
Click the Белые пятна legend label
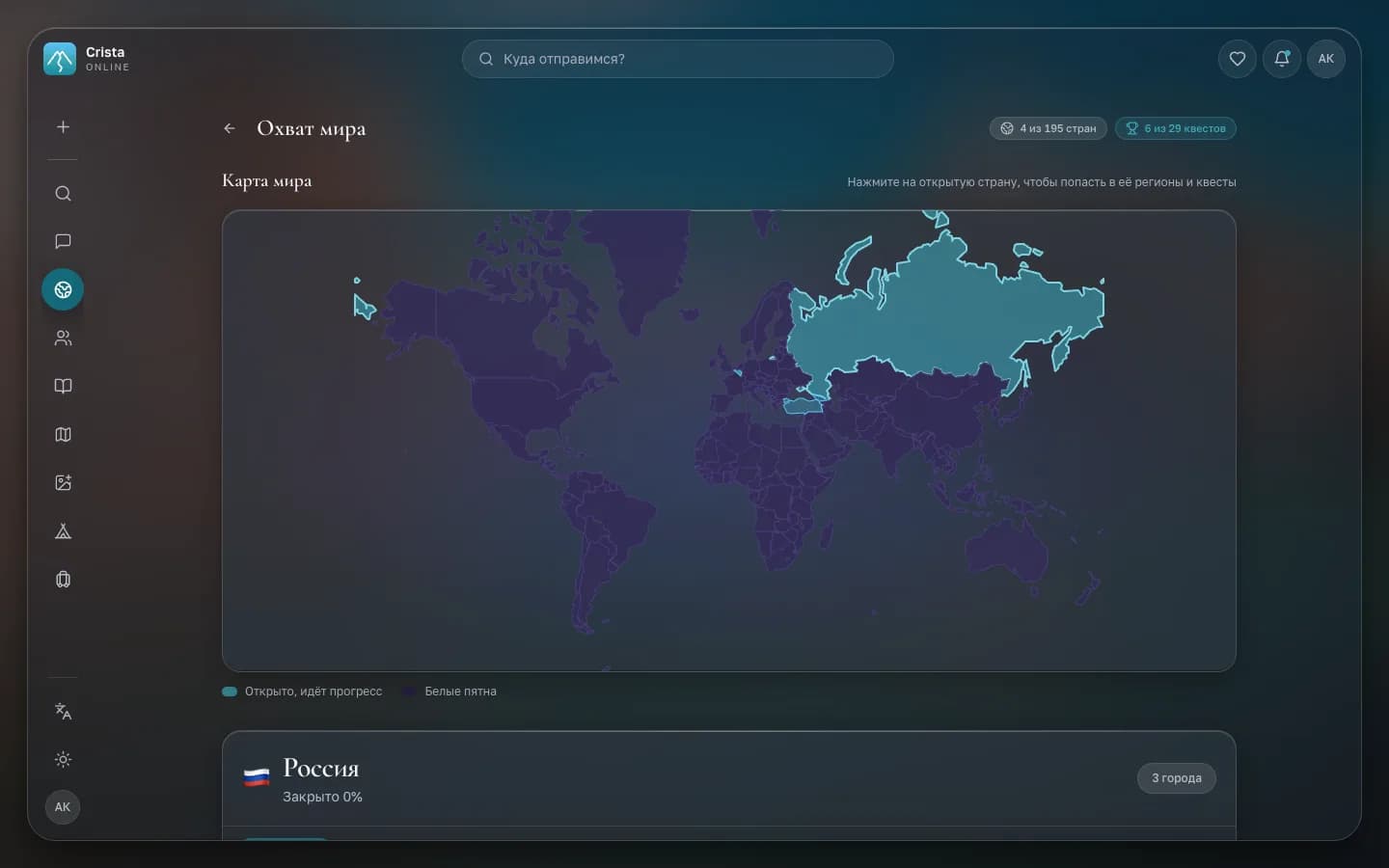460,692
